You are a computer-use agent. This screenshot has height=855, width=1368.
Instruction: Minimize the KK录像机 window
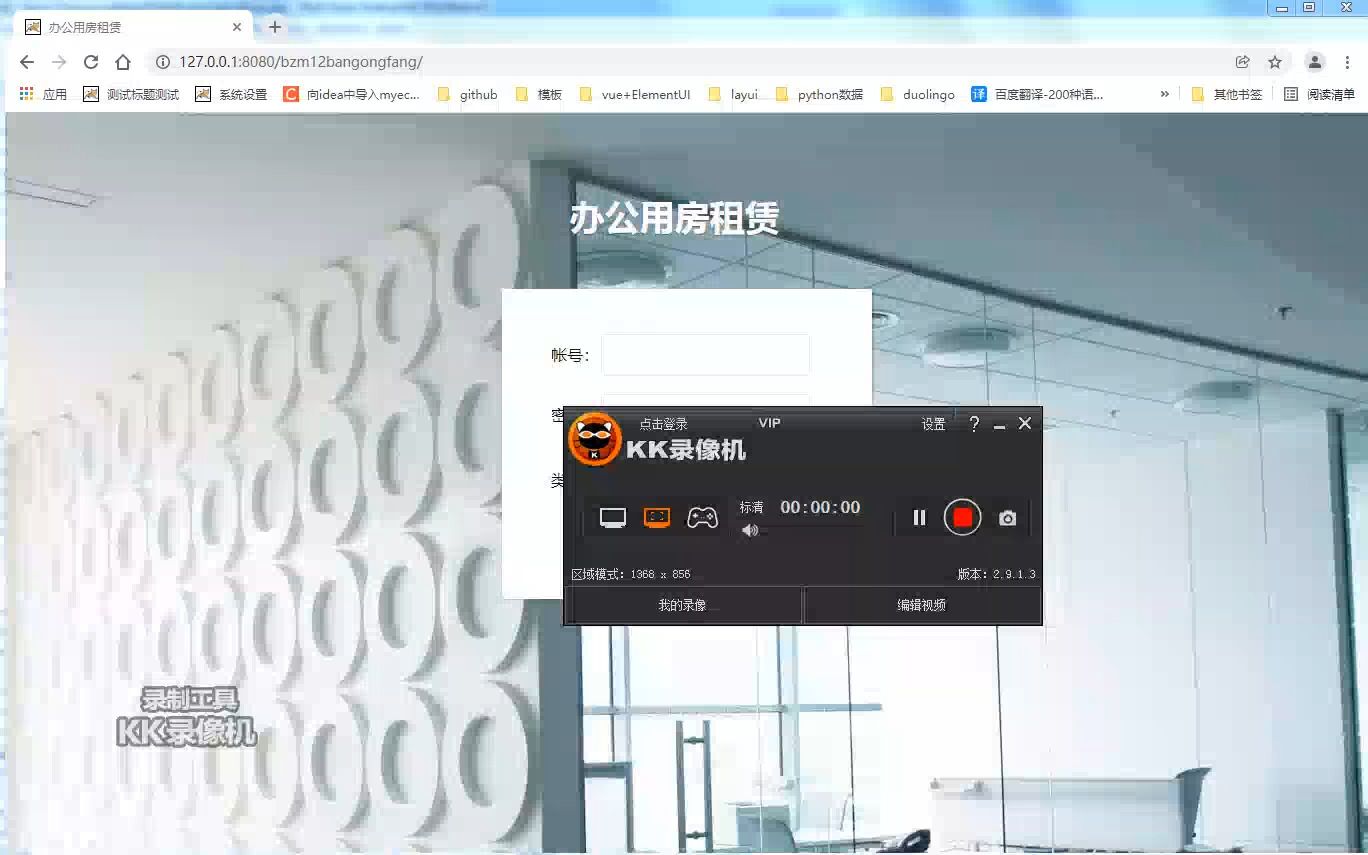pos(999,425)
